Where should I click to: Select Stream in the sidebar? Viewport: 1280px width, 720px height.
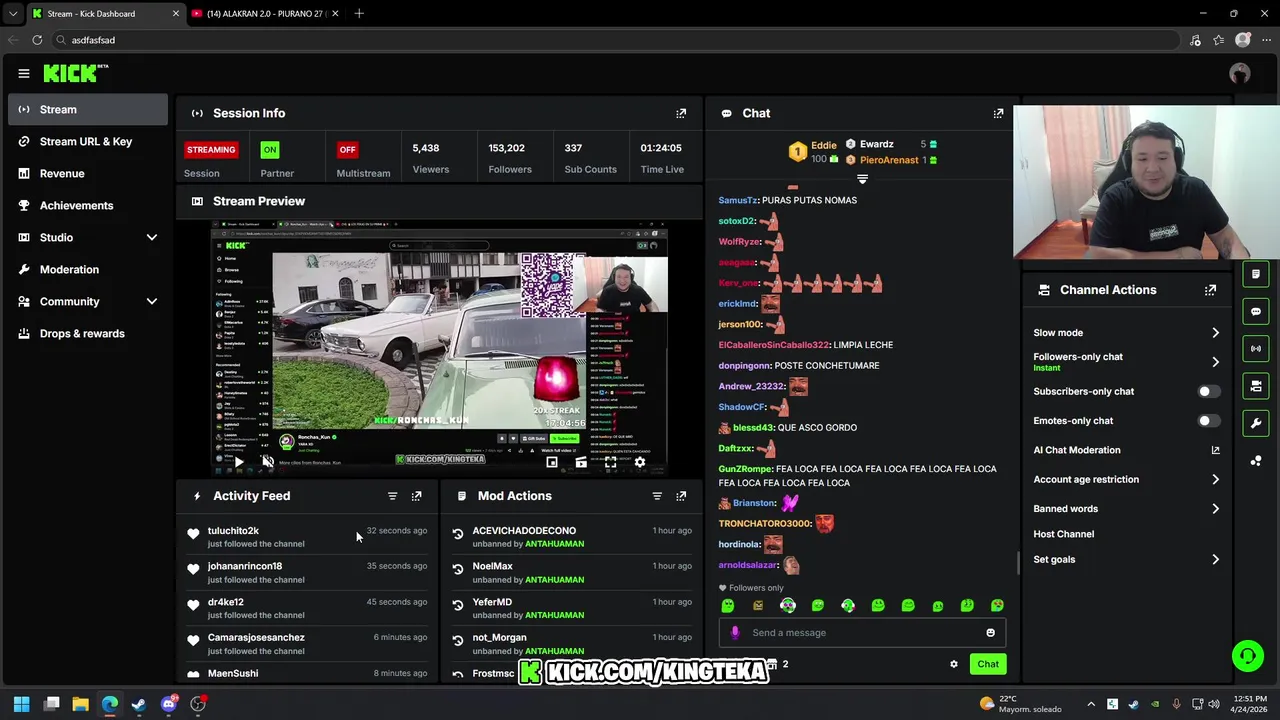[x=88, y=110]
